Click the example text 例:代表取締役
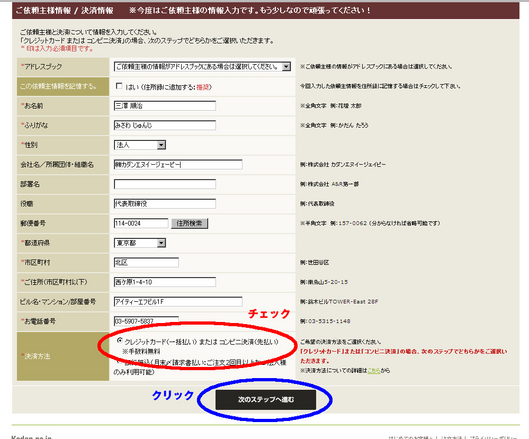Viewport: 529px width, 439px height. point(317,203)
